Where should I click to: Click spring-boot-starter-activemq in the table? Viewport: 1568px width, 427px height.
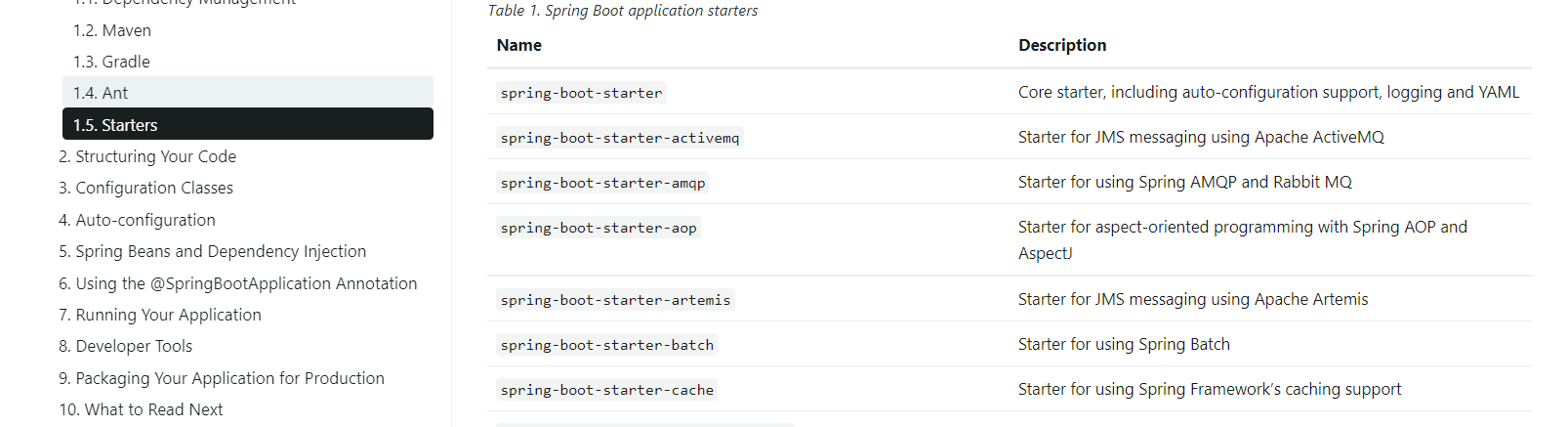[619, 138]
